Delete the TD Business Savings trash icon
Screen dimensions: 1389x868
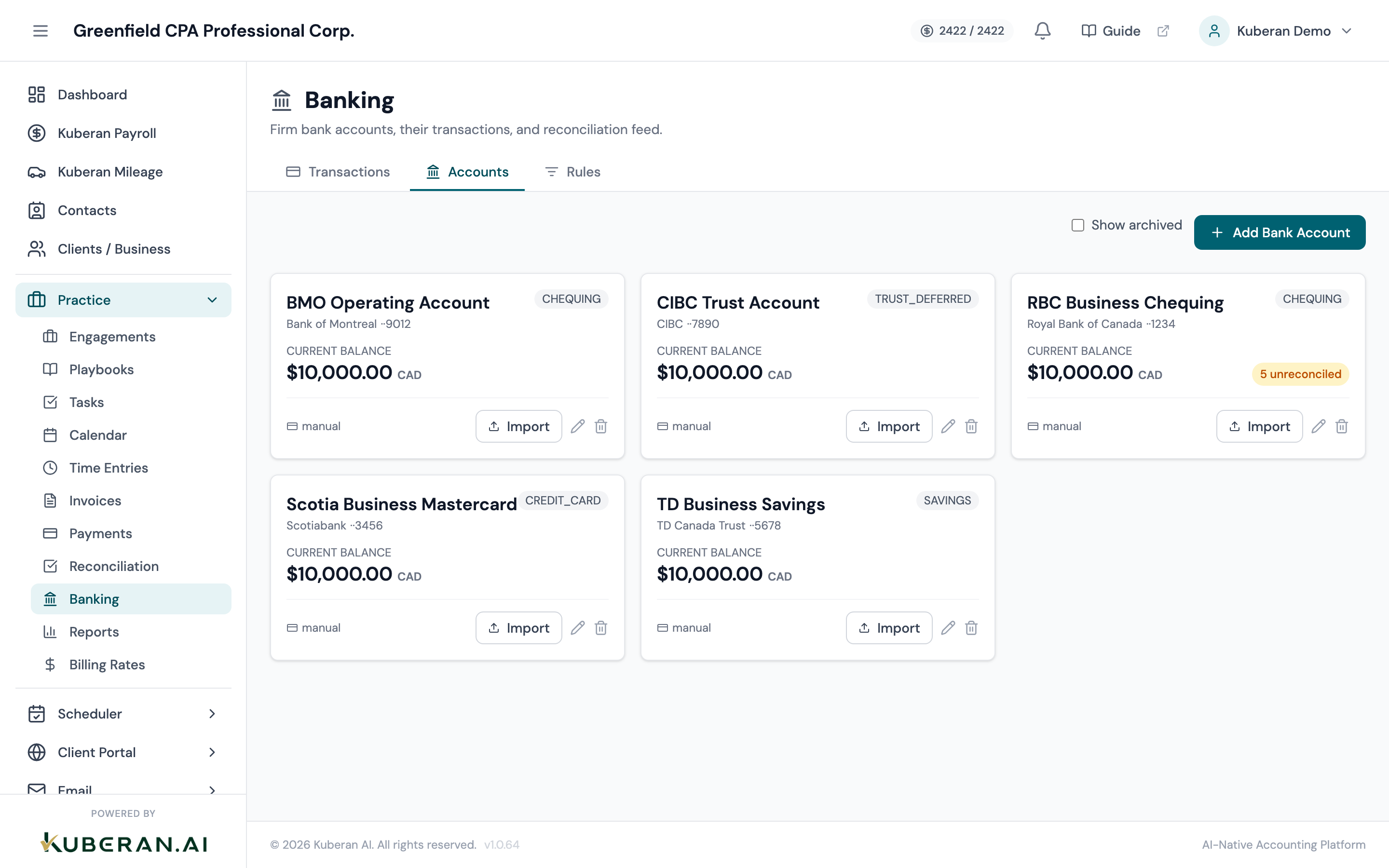click(x=971, y=627)
